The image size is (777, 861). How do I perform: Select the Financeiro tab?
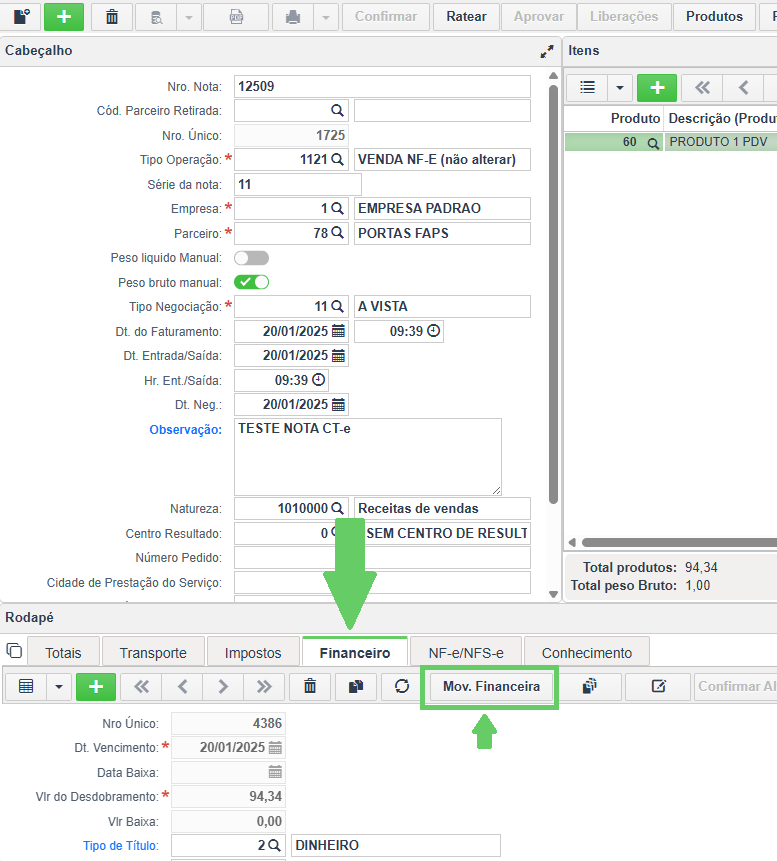click(x=355, y=652)
